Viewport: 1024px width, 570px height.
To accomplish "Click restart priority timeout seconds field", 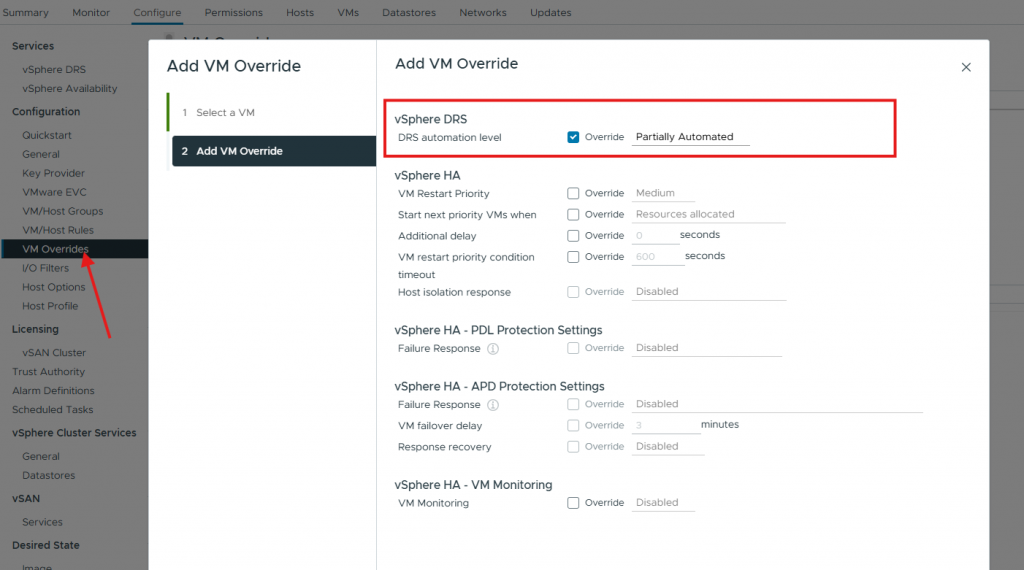I will 658,257.
